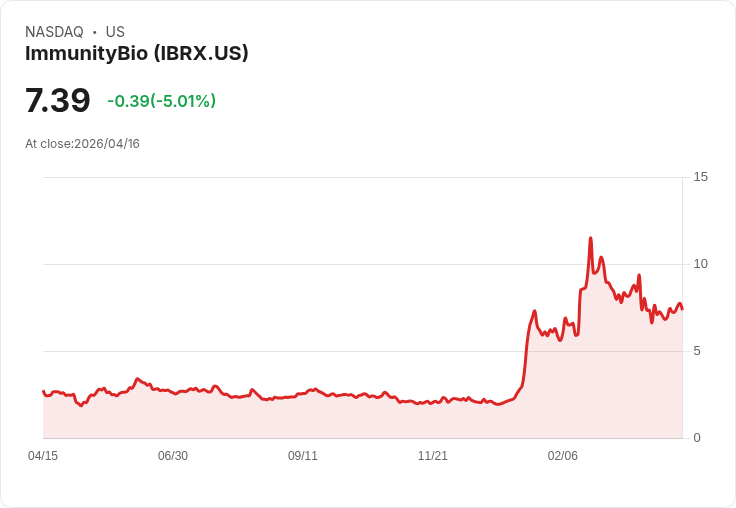Click the 0 value on price axis
This screenshot has height=508, width=736.
pos(697,438)
